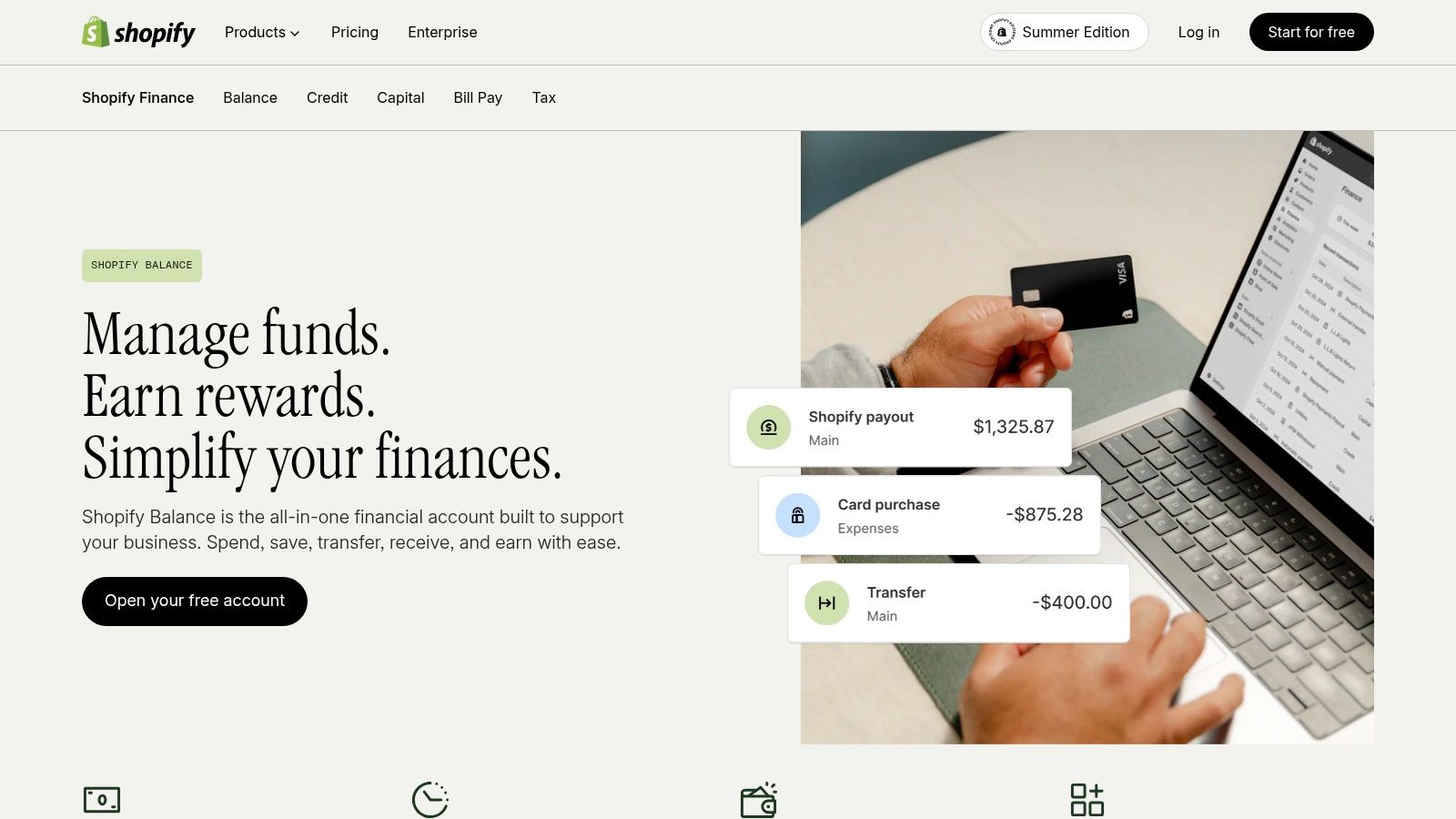Viewport: 1456px width, 819px height.
Task: Open the Summer Edition link
Action: (x=1065, y=32)
